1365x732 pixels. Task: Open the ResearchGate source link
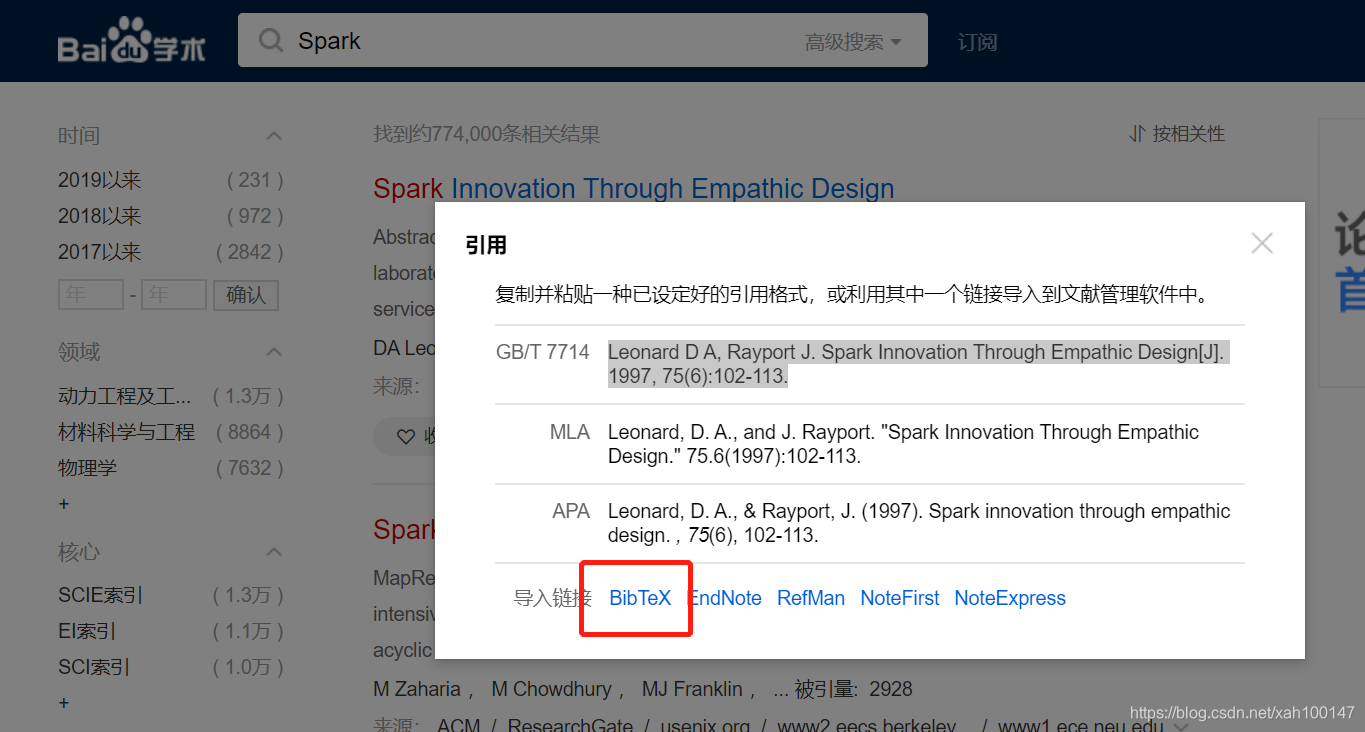[570, 725]
